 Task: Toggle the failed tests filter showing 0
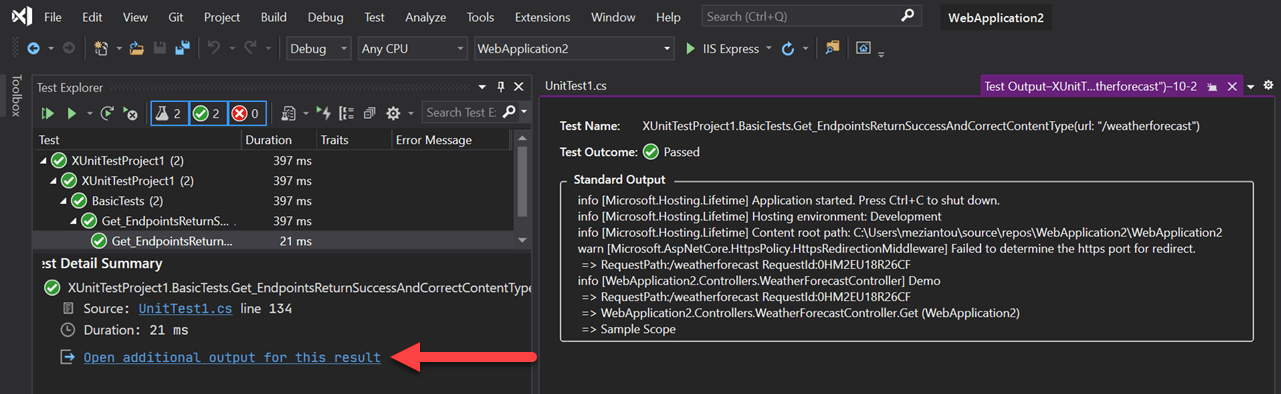[x=247, y=113]
